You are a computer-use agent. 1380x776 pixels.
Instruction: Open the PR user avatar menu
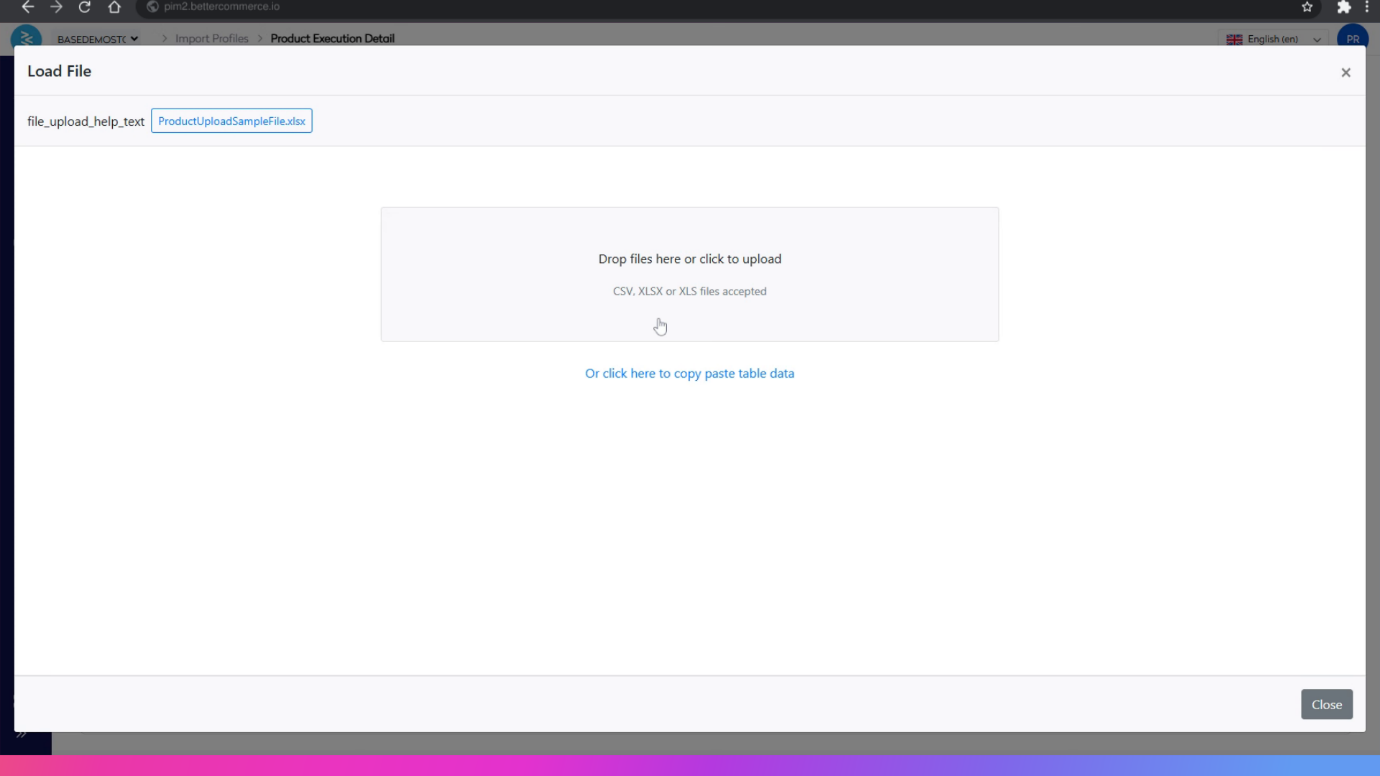click(1352, 38)
